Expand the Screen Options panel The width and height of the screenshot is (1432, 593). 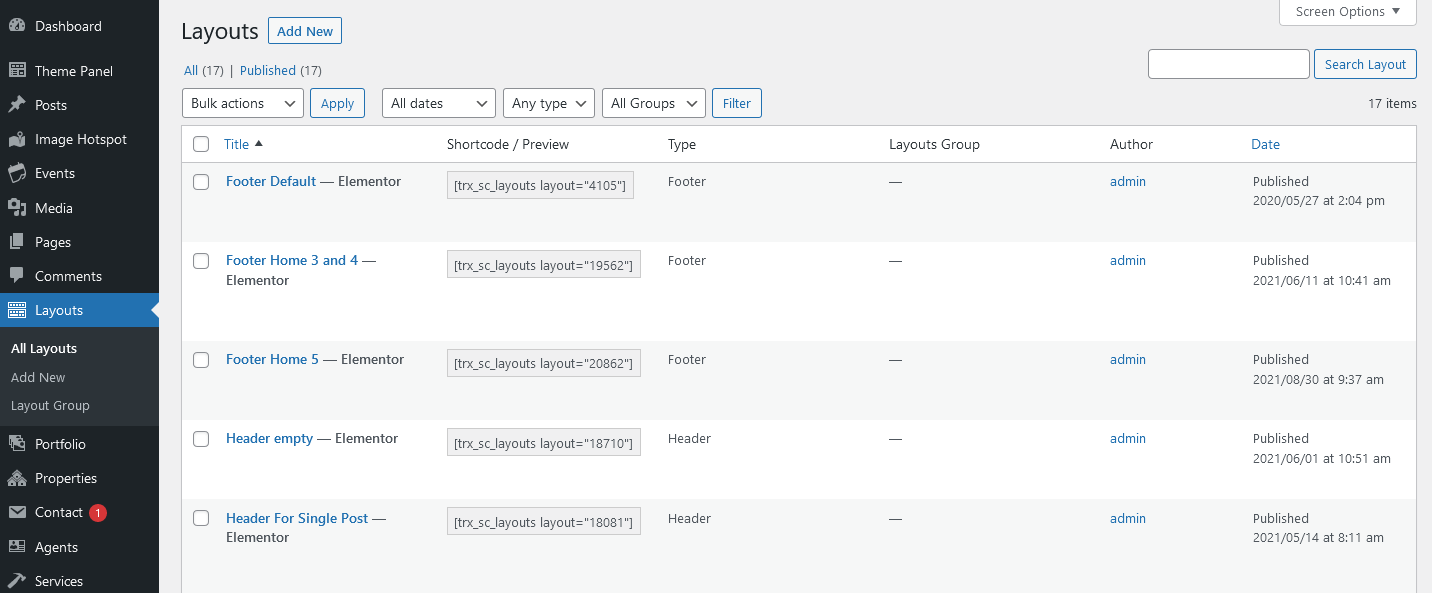point(1348,12)
